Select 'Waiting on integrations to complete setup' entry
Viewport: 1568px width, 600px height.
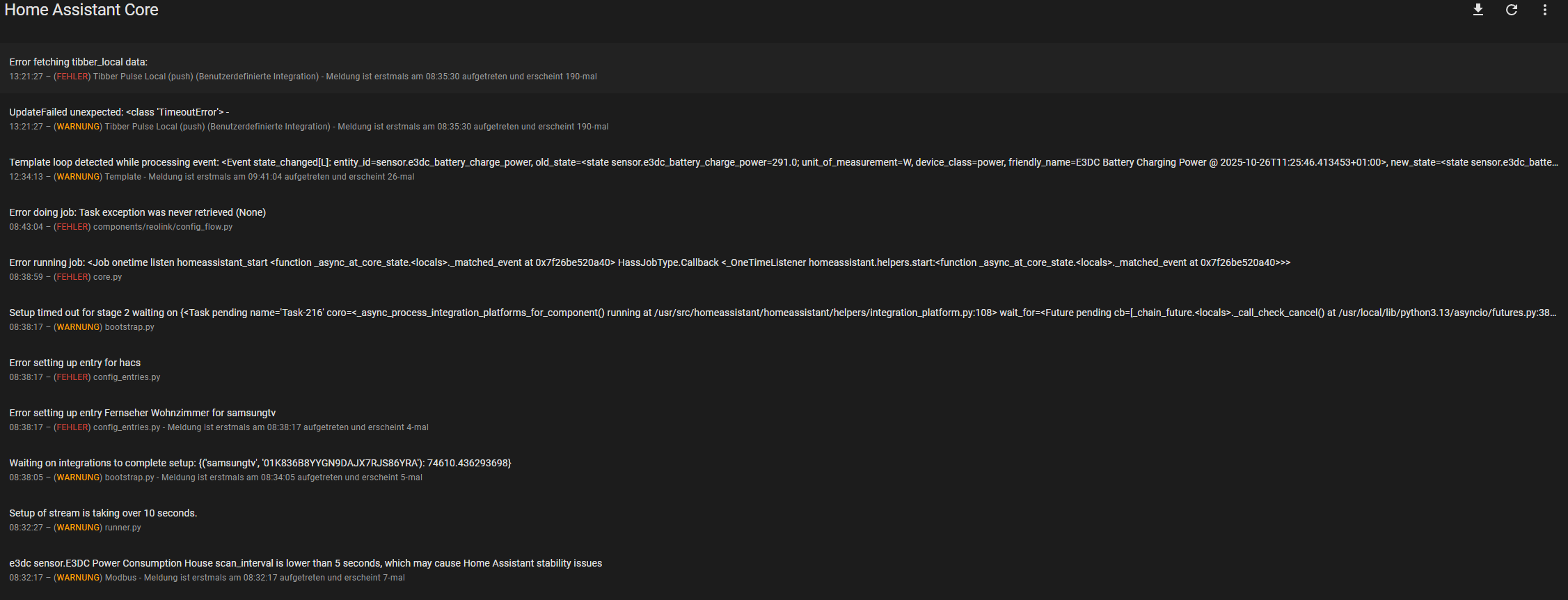tap(260, 463)
